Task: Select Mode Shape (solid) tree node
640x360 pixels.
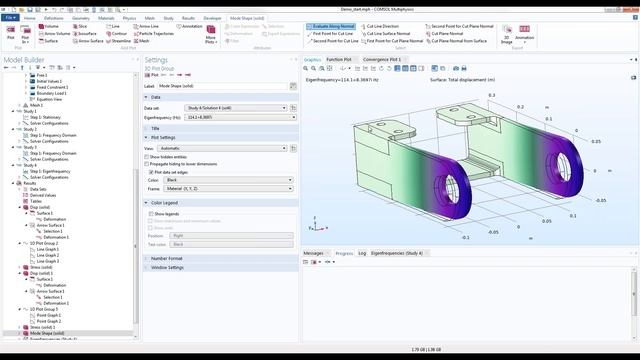Action: pyautogui.click(x=47, y=333)
